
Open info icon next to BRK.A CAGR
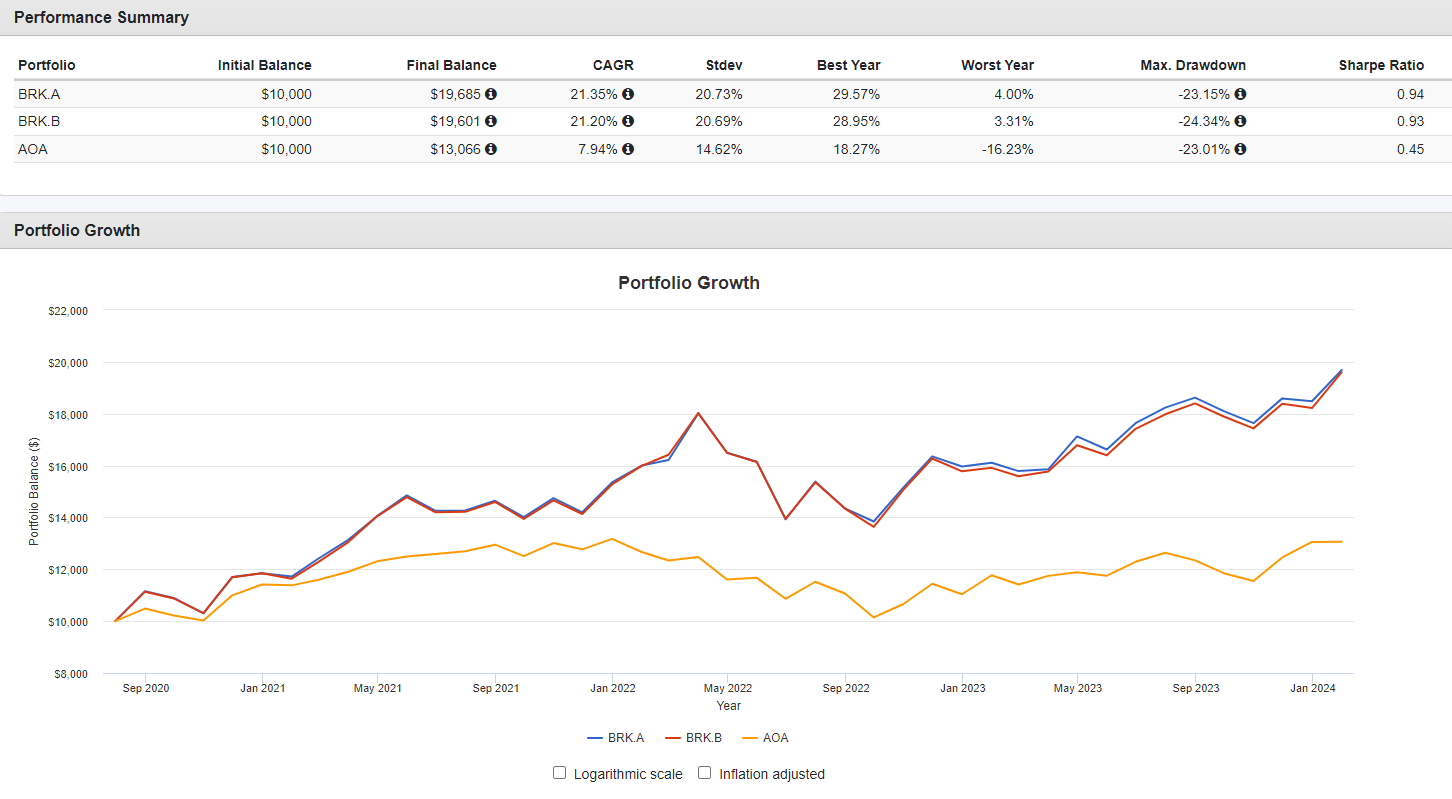pos(628,94)
